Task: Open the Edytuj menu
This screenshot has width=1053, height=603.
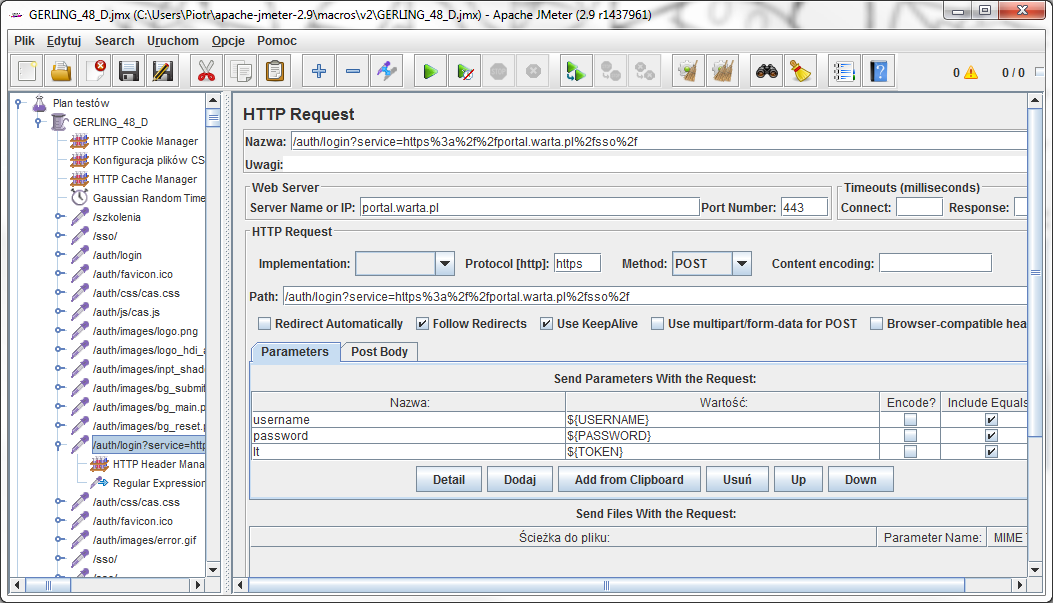Action: [64, 41]
